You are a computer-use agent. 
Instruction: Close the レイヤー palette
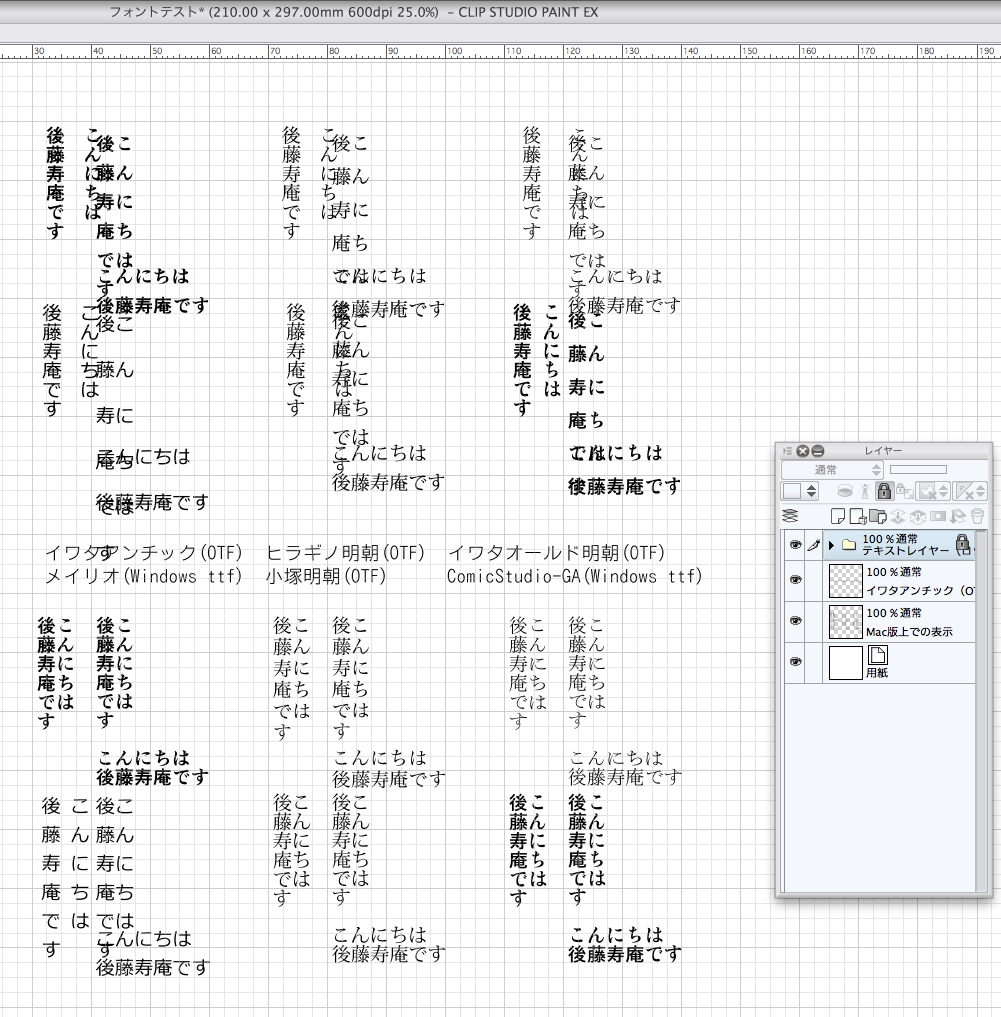[802, 451]
